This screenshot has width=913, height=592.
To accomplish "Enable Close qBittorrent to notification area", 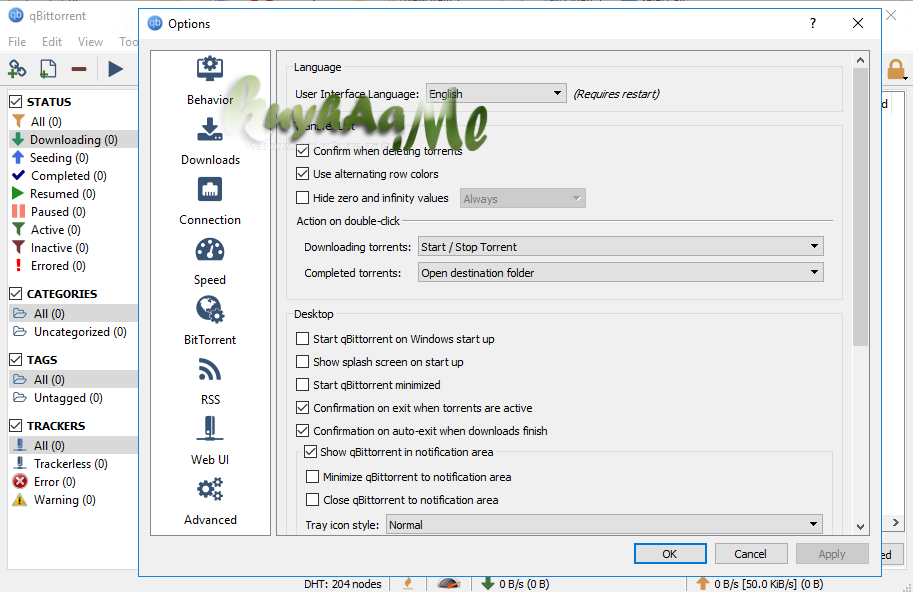I will tap(313, 500).
